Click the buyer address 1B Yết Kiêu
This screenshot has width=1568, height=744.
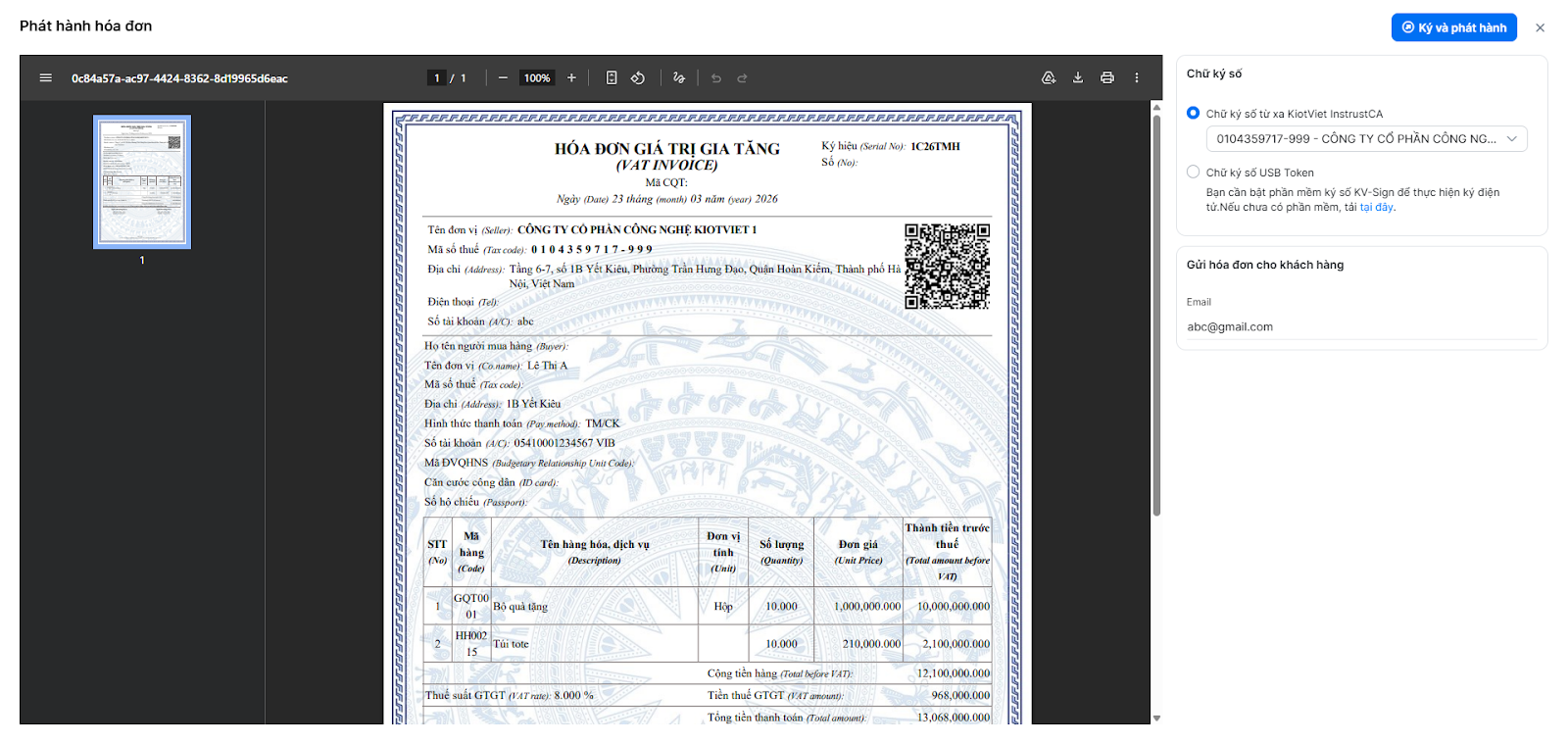click(x=534, y=404)
